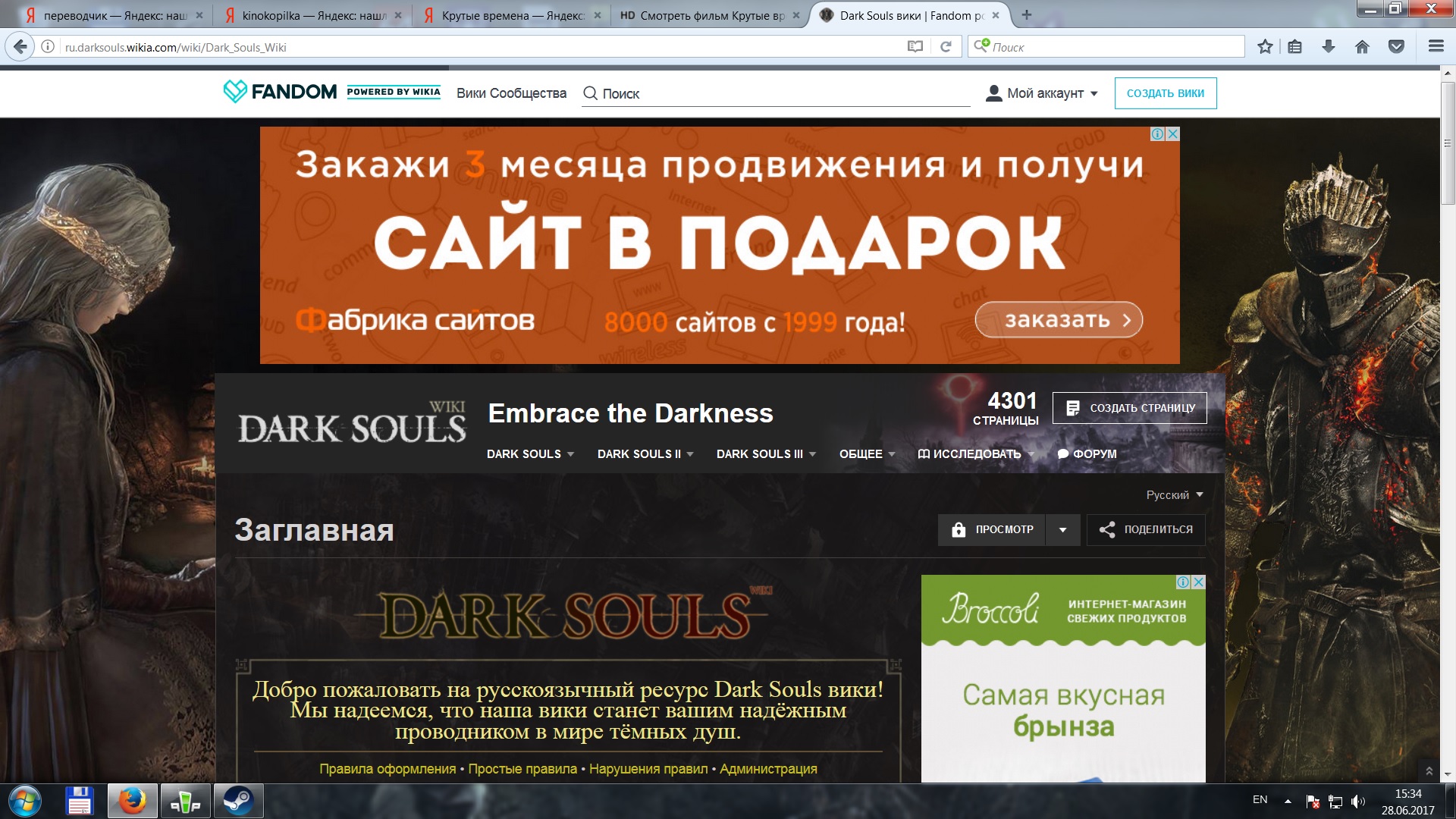This screenshot has height=819, width=1456.
Task: Click the ПОДЕЛИТЬСЯ button
Action: click(1146, 529)
